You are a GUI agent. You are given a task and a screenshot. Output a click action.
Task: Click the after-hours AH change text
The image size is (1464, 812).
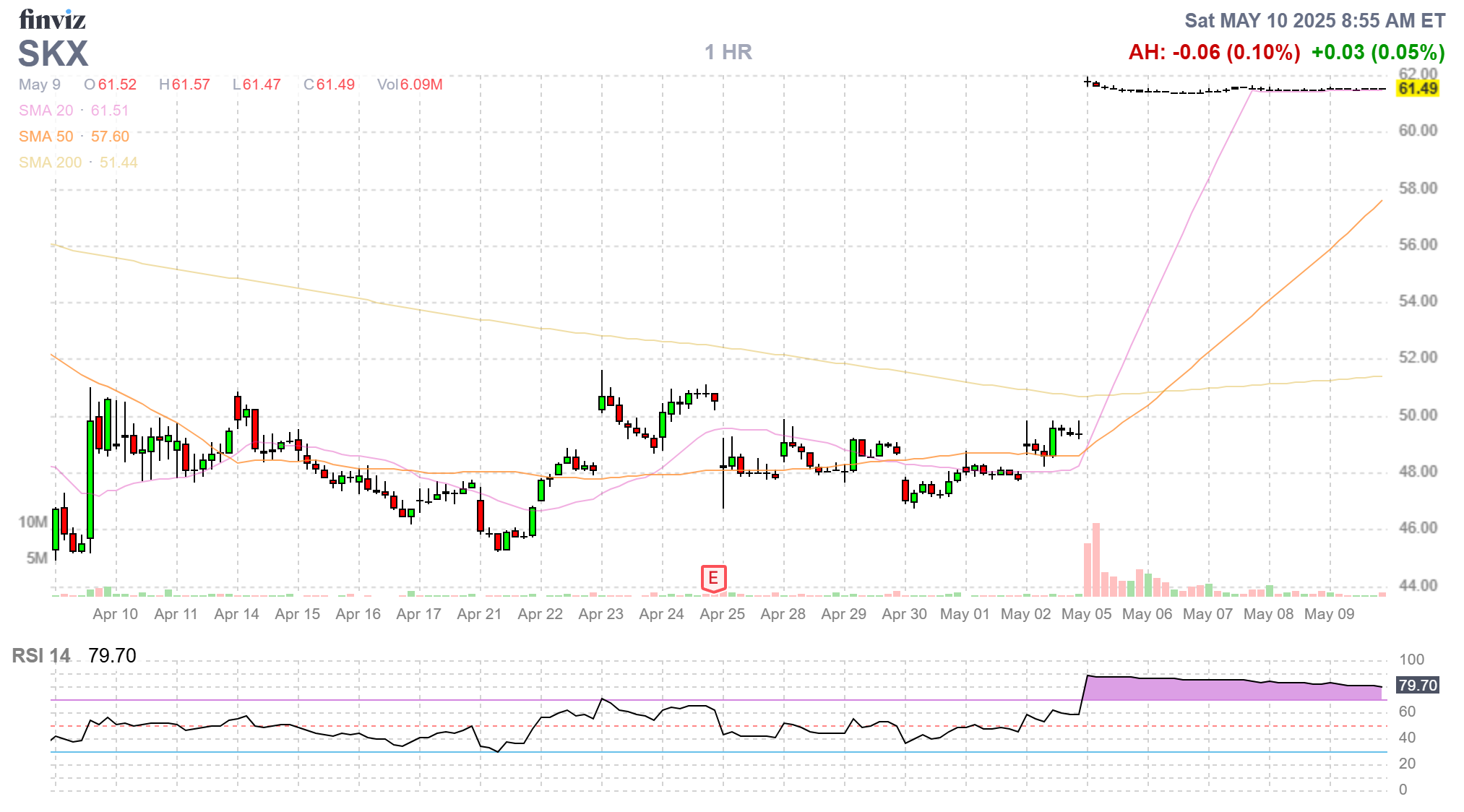click(x=1214, y=52)
